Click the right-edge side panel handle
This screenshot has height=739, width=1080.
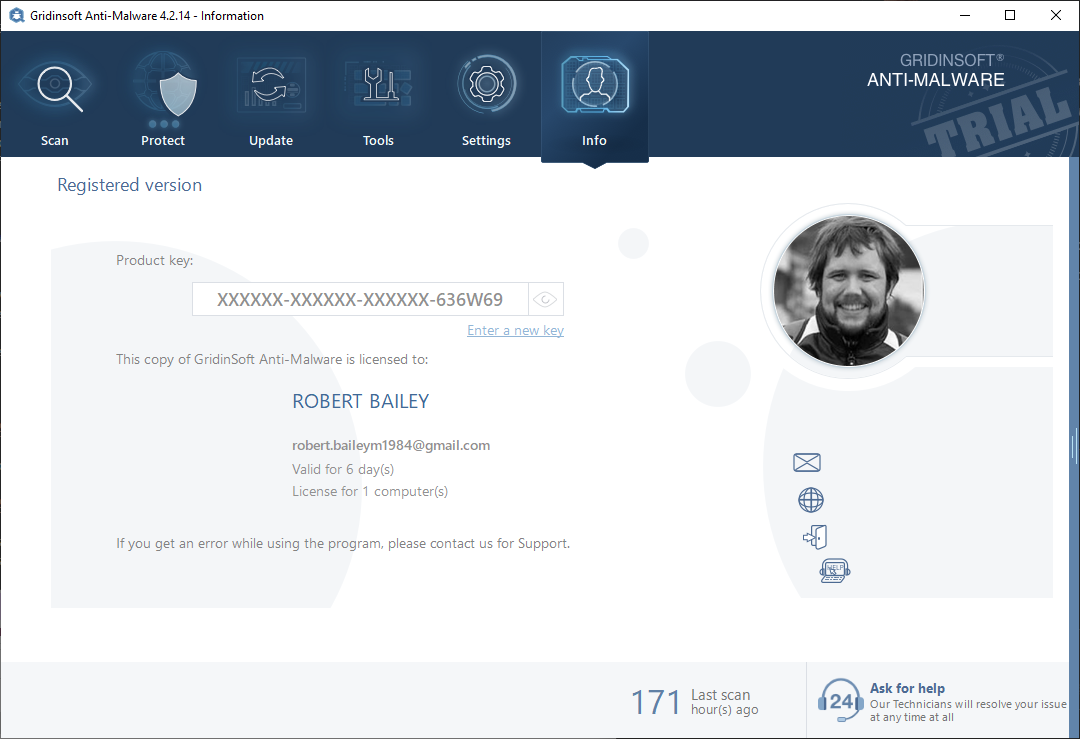coord(1075,441)
